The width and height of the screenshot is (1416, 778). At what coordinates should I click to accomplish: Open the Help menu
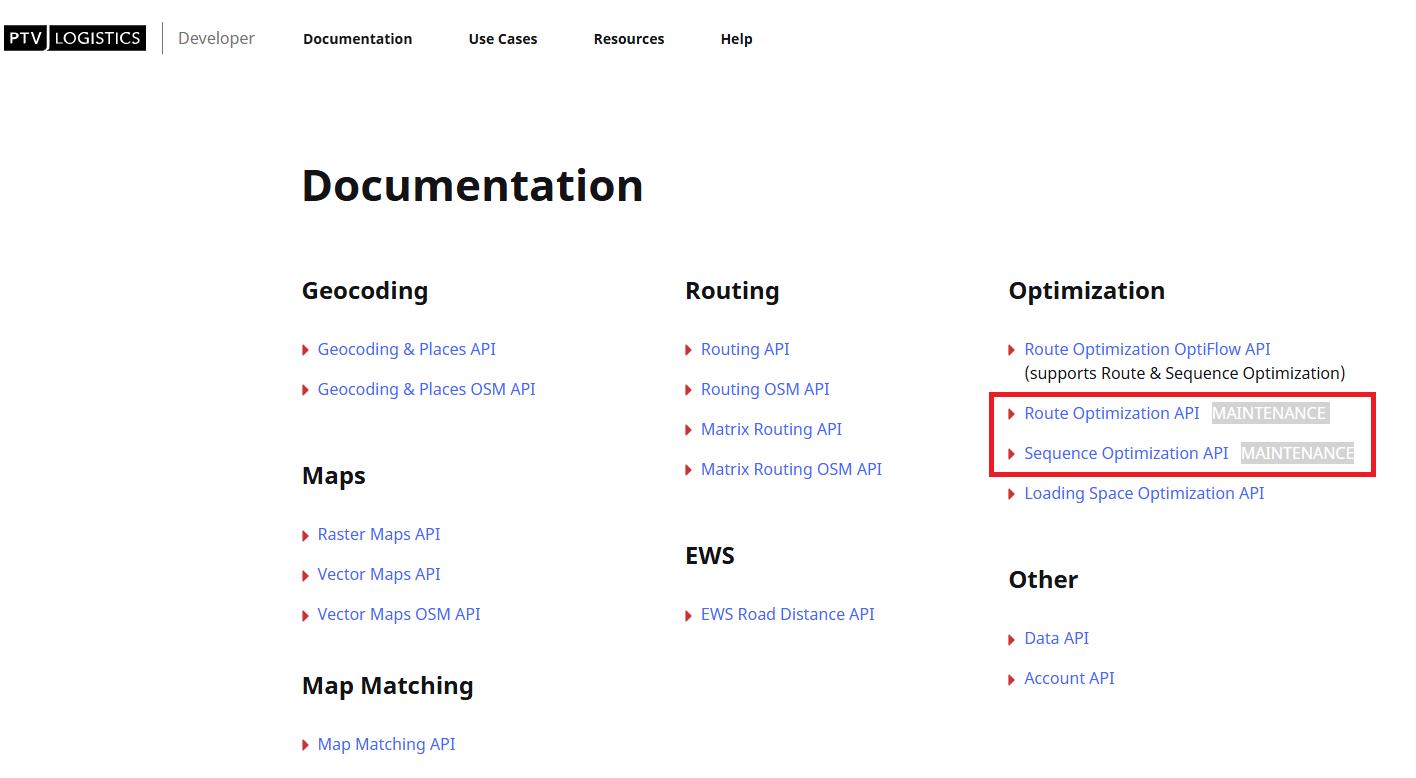coord(736,39)
